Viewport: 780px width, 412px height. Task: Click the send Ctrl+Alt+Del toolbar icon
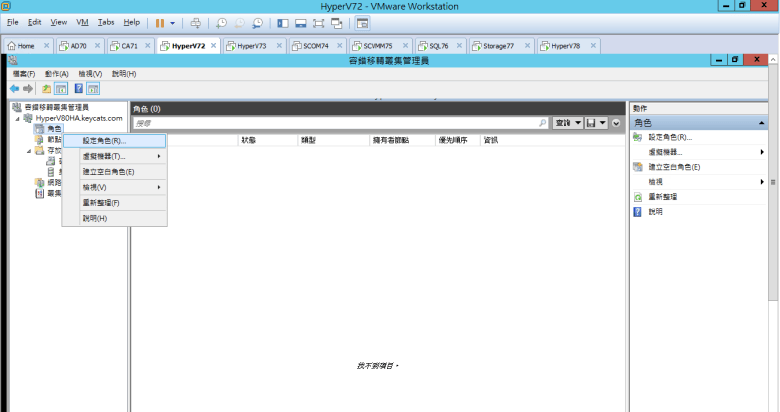[195, 22]
